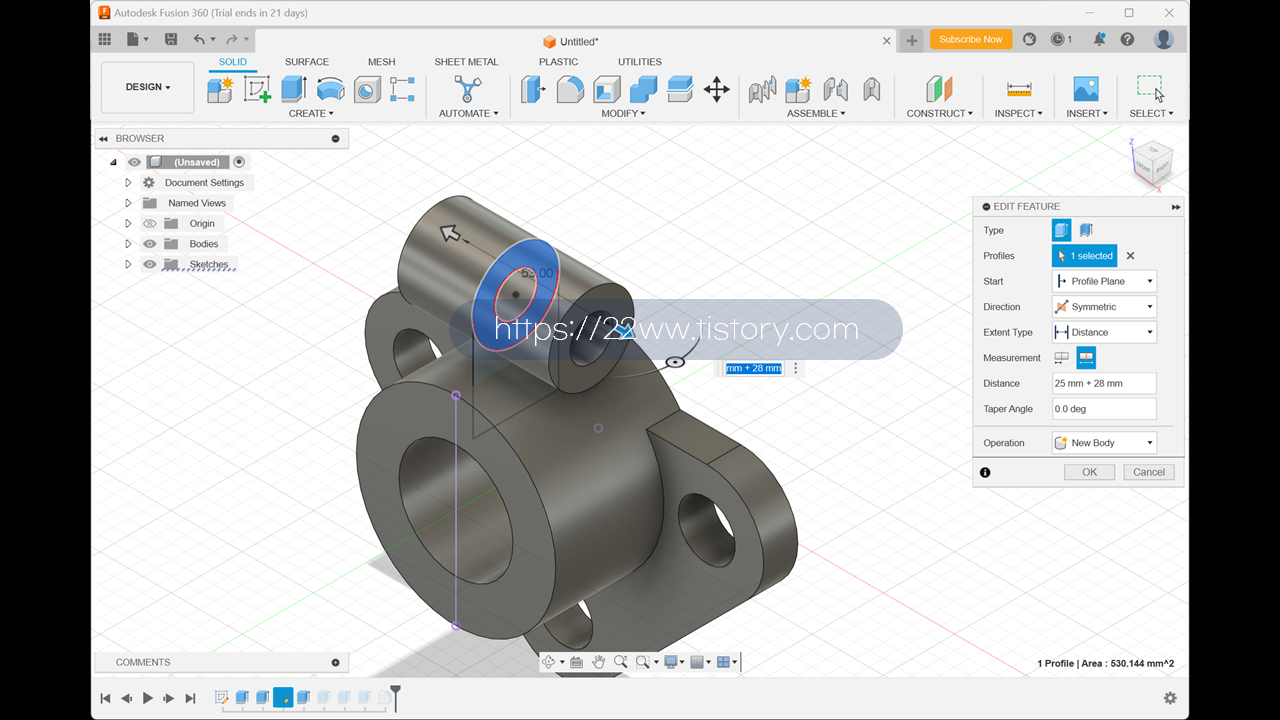This screenshot has height=720, width=1280.
Task: Play the timeline
Action: 148,698
